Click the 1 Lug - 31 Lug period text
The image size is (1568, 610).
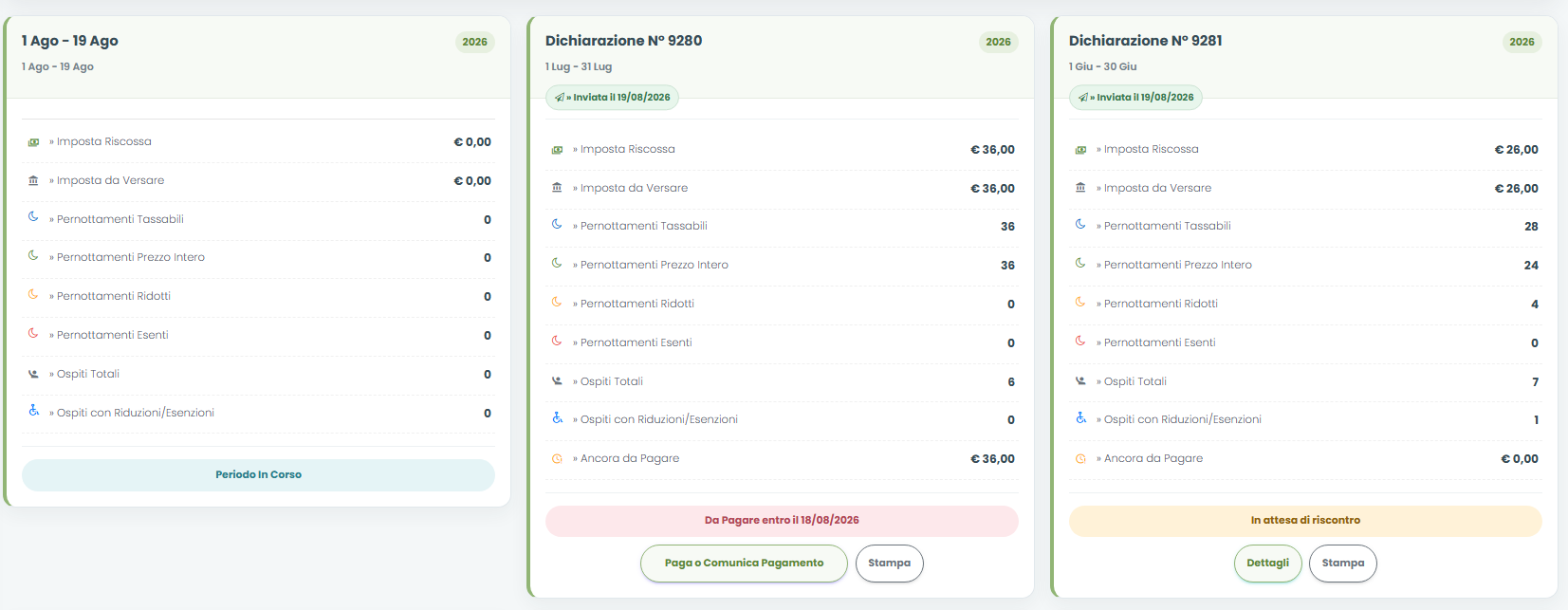(x=579, y=67)
